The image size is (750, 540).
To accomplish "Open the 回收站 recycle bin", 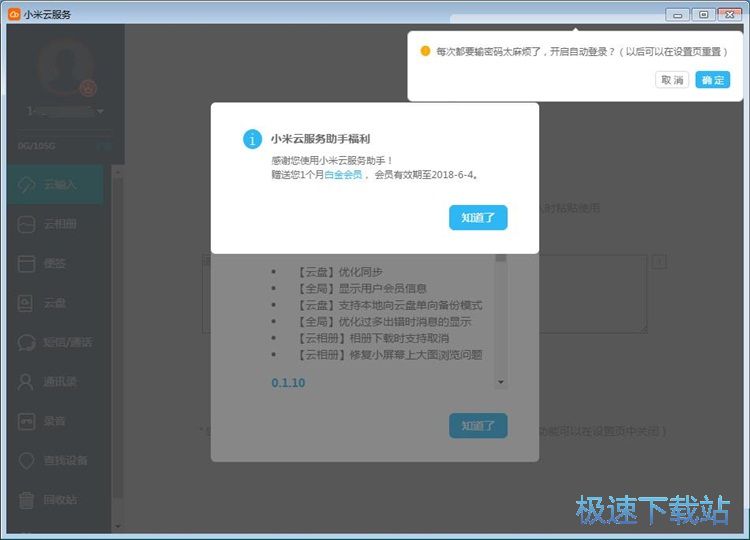I will point(27,500).
